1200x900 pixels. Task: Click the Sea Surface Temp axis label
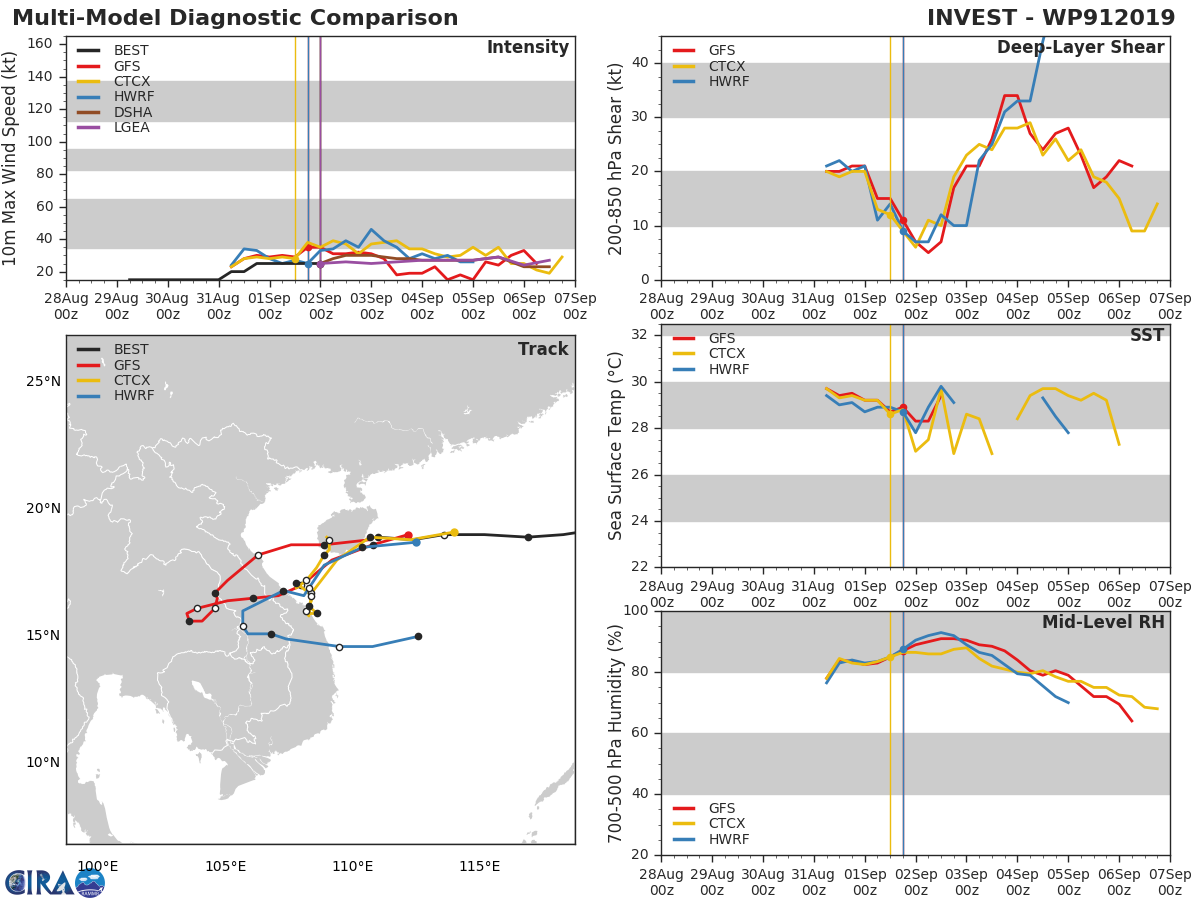pos(616,445)
